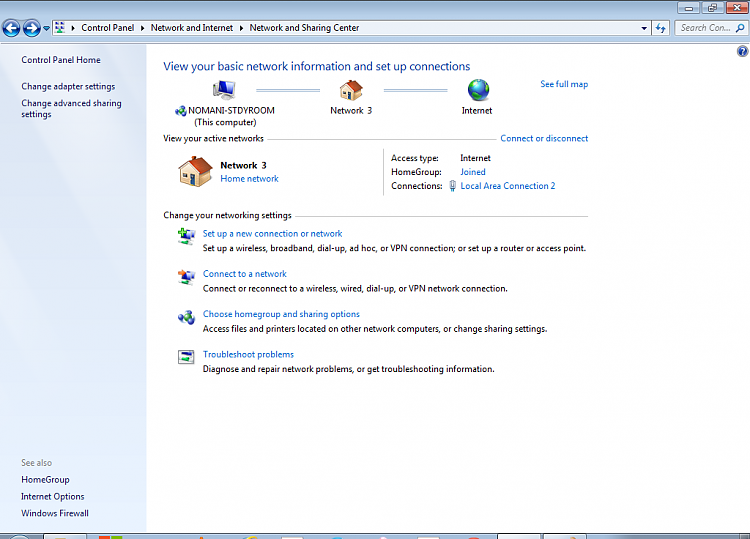This screenshot has width=750, height=539.
Task: Expand the arrow after Network and Internet
Action: pos(241,28)
